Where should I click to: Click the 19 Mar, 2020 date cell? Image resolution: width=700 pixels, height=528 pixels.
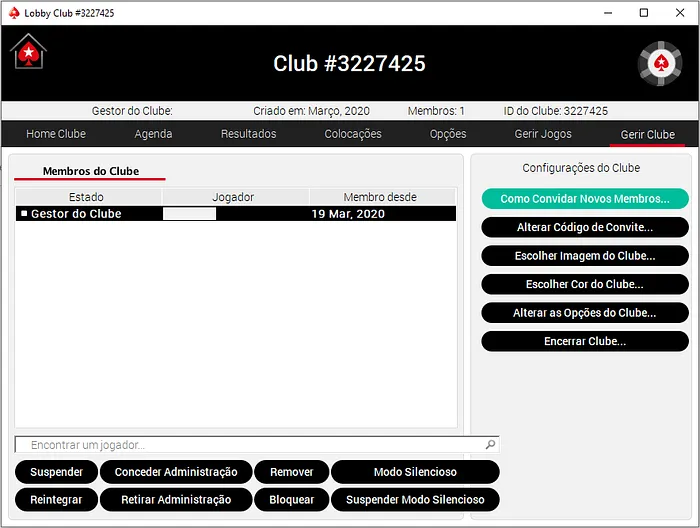pyautogui.click(x=348, y=214)
